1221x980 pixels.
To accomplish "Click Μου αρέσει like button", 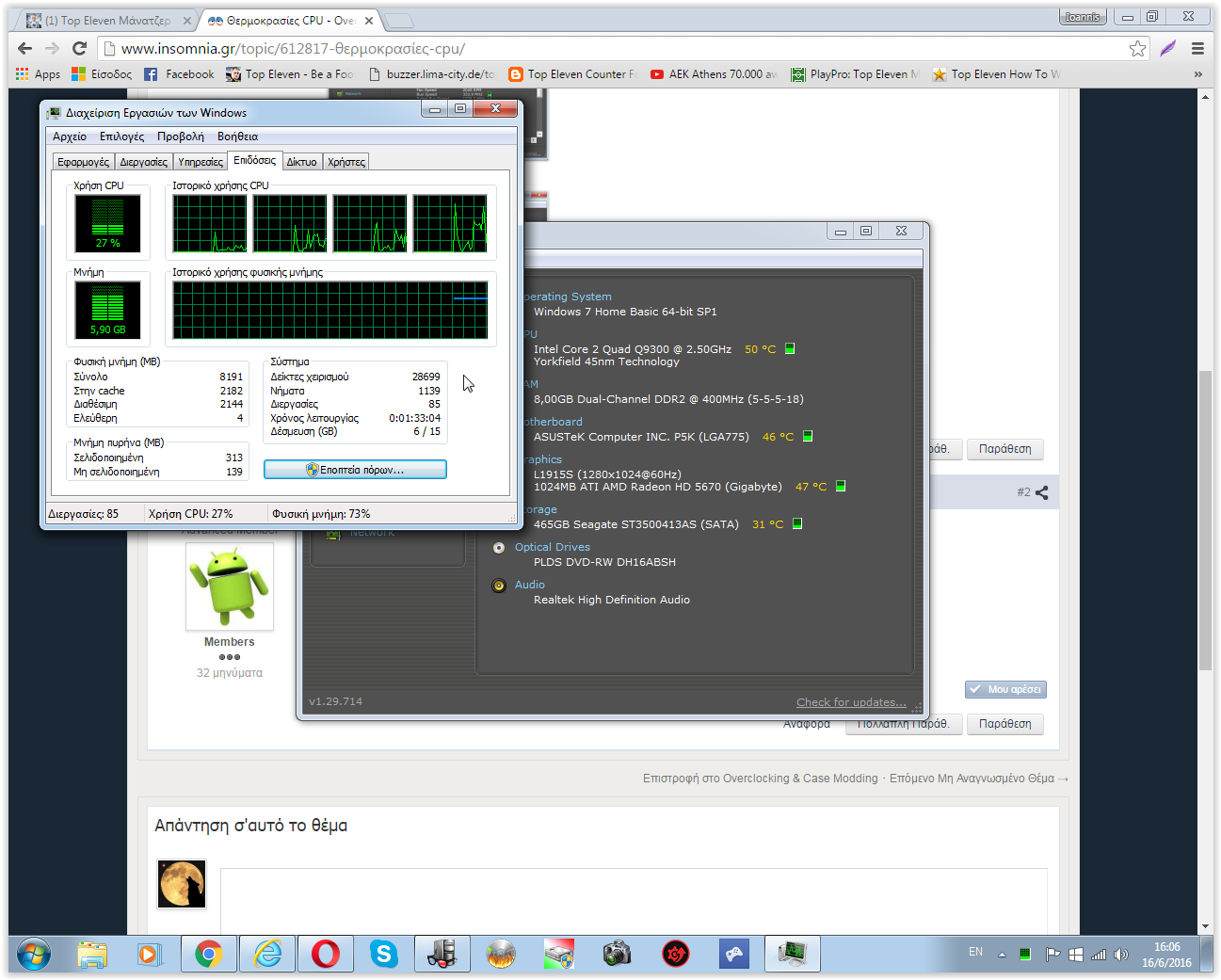I will [1005, 689].
